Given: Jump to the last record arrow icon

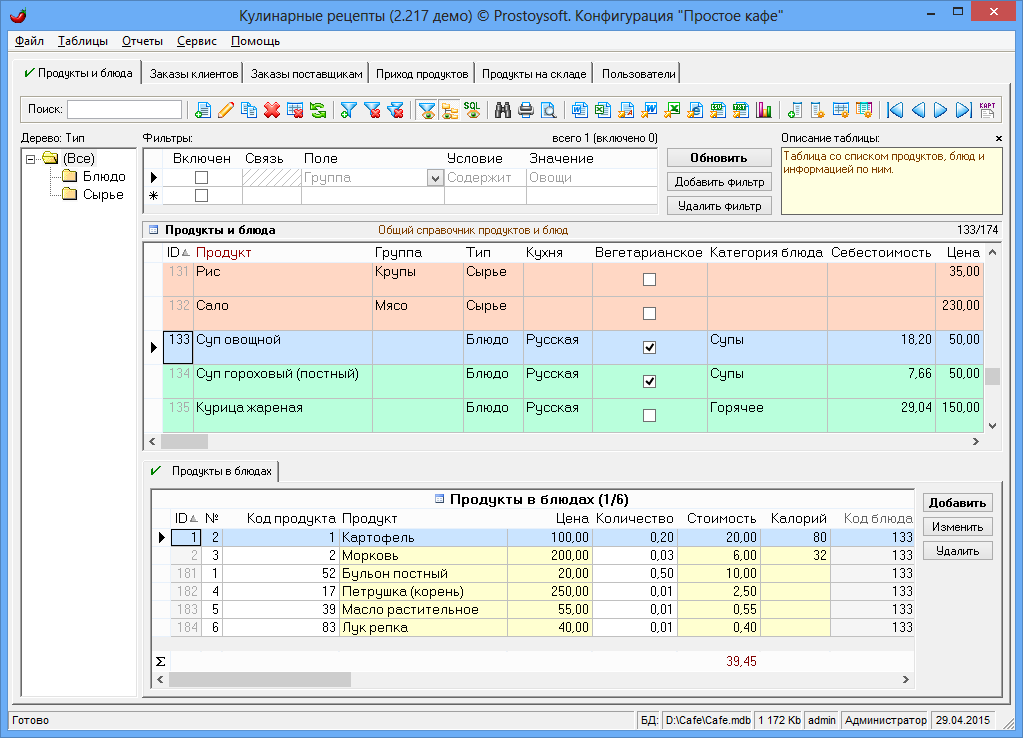Looking at the screenshot, I should click(963, 110).
